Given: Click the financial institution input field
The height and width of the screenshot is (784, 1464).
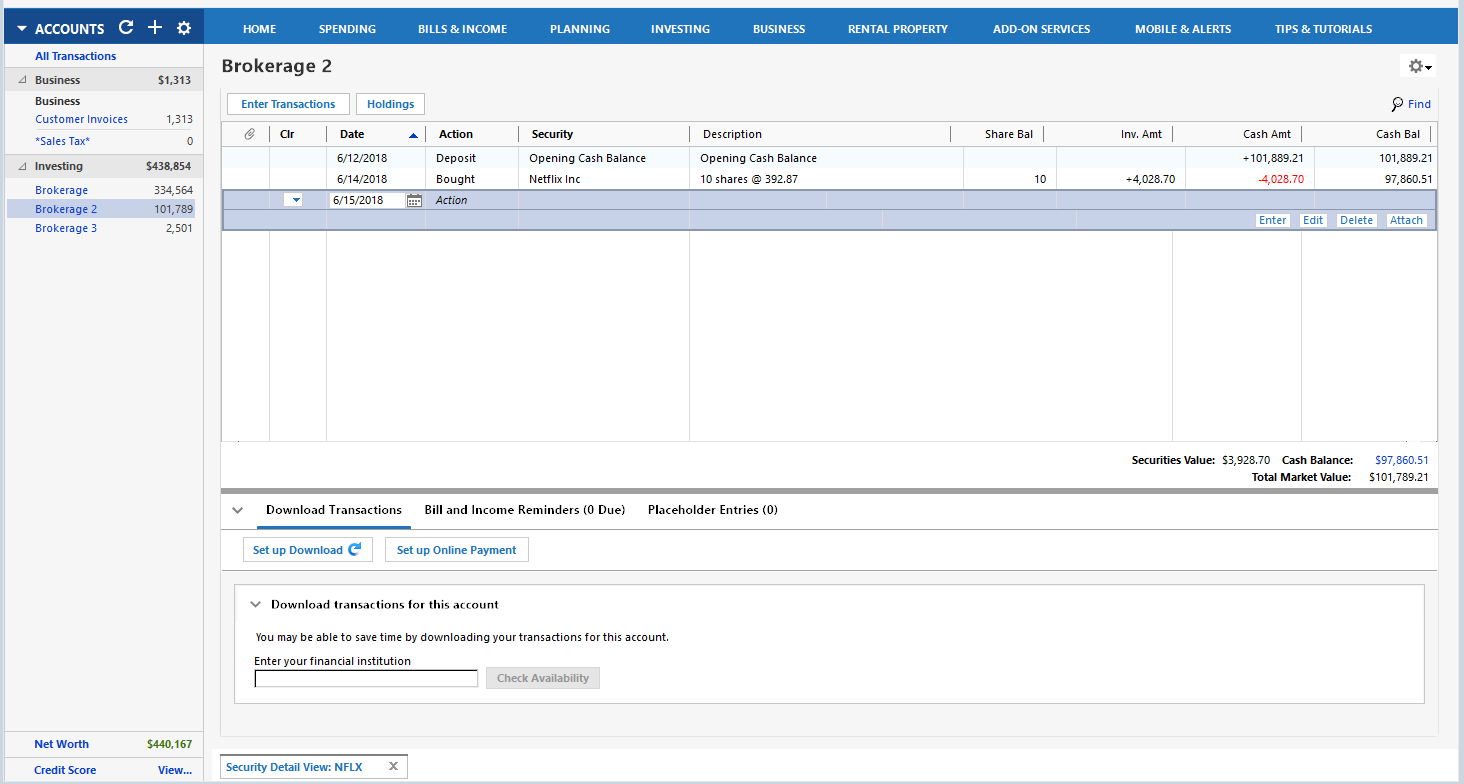Looking at the screenshot, I should [x=366, y=679].
